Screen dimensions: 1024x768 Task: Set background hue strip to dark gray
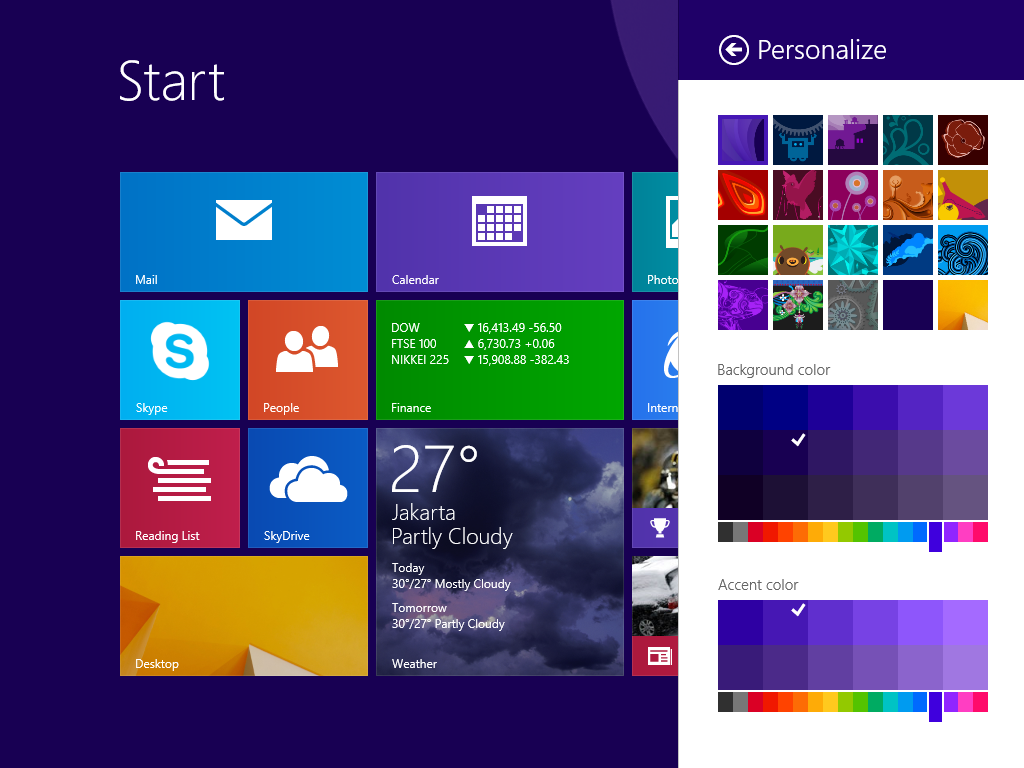click(x=725, y=532)
